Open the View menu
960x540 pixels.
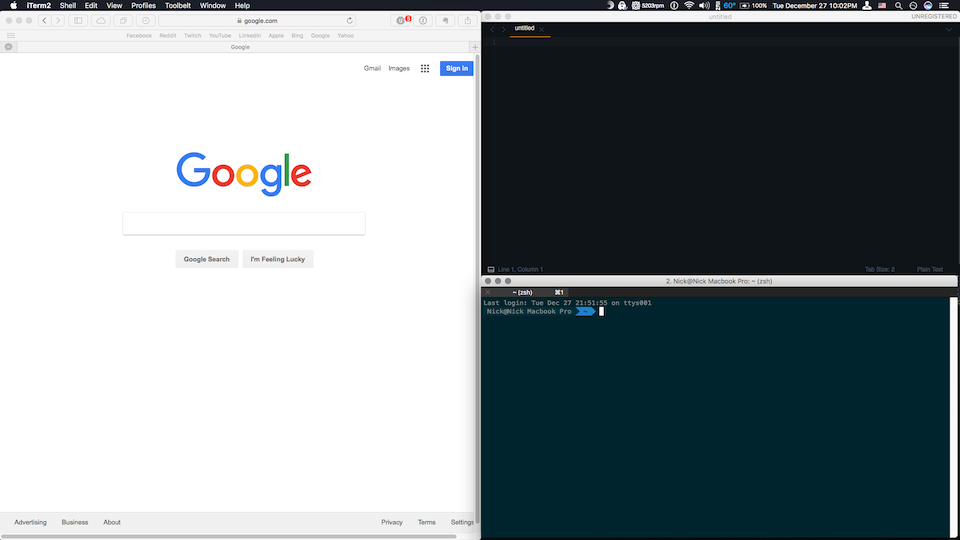tap(114, 6)
